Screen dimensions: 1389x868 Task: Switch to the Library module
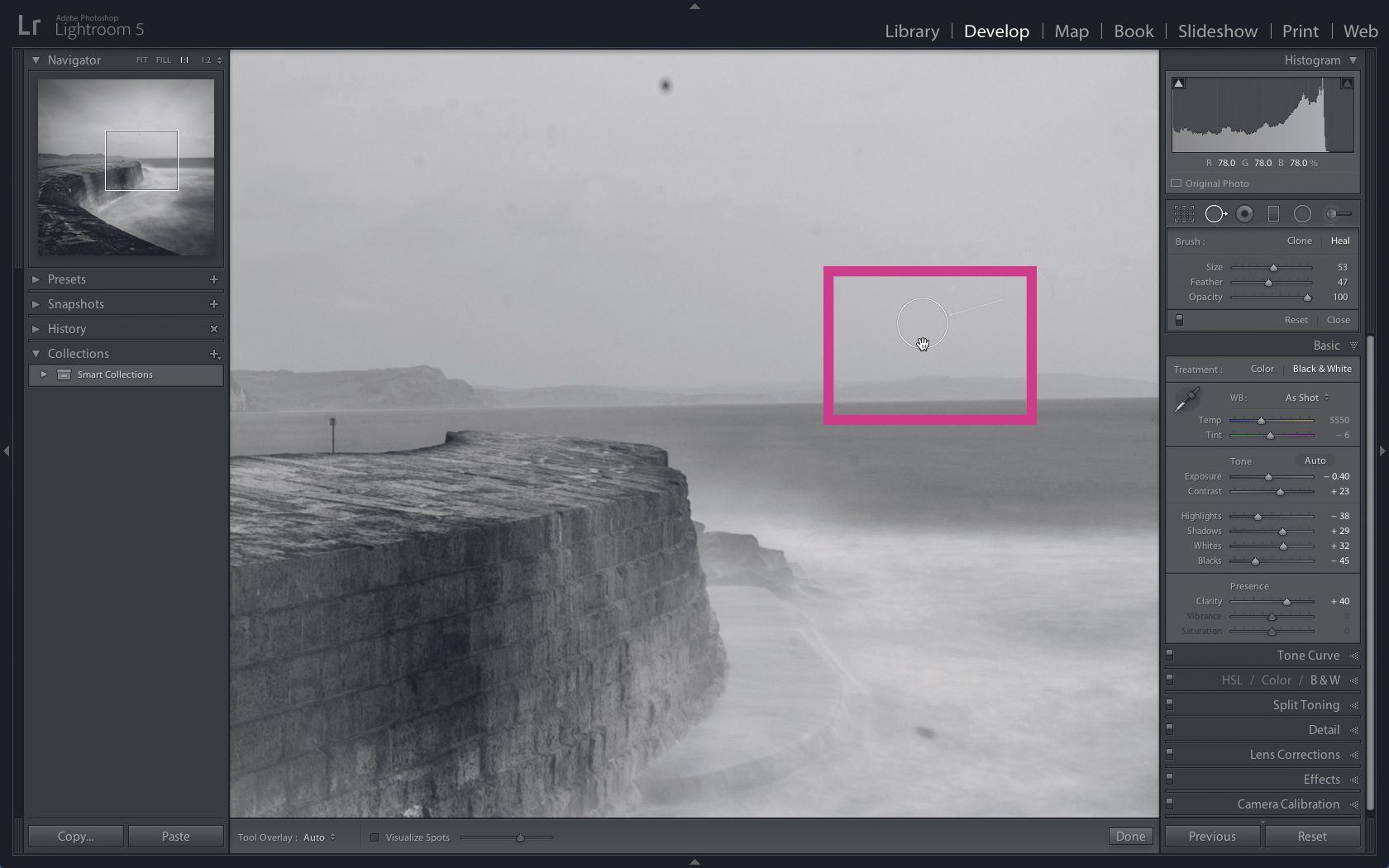[x=911, y=31]
